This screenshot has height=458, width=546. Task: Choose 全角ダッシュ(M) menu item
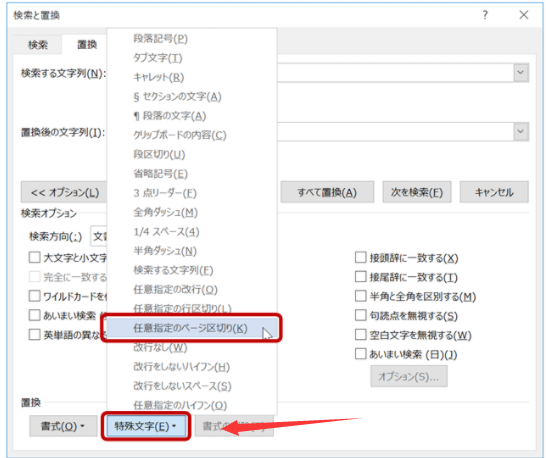click(x=192, y=212)
